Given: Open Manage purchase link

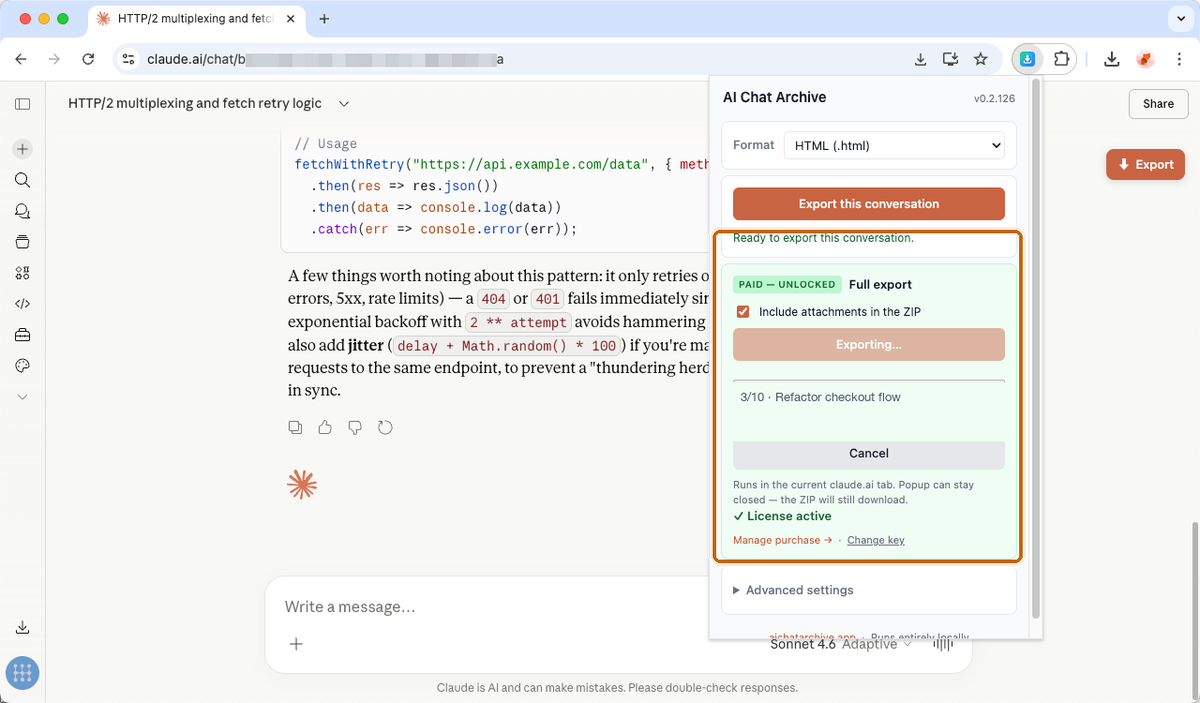Looking at the screenshot, I should [x=783, y=540].
